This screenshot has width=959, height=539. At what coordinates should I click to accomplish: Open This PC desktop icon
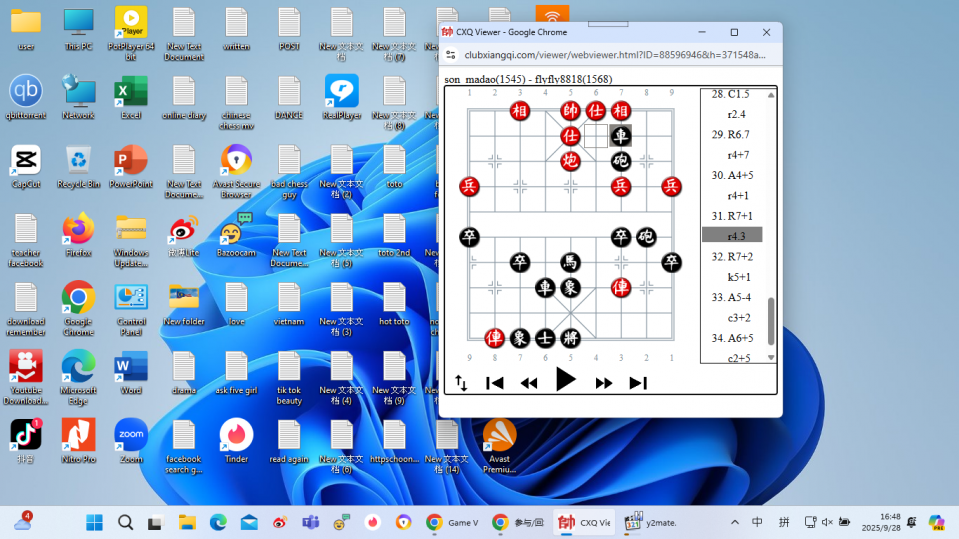pos(78,29)
